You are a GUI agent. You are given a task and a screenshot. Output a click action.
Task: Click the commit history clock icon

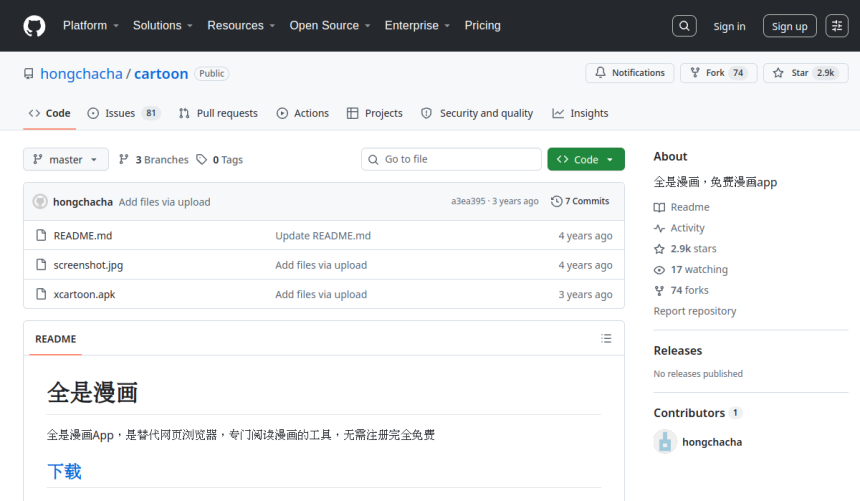point(556,201)
